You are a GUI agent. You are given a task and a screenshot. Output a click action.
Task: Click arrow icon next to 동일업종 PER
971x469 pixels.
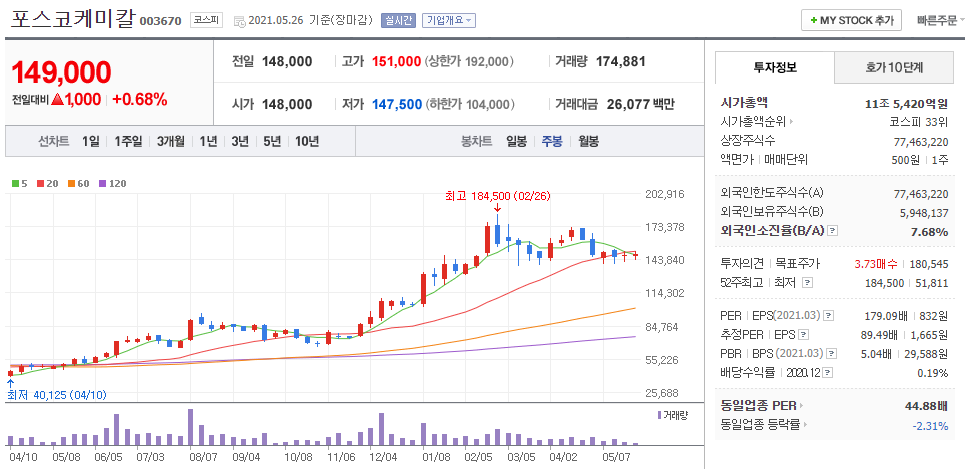(x=801, y=406)
